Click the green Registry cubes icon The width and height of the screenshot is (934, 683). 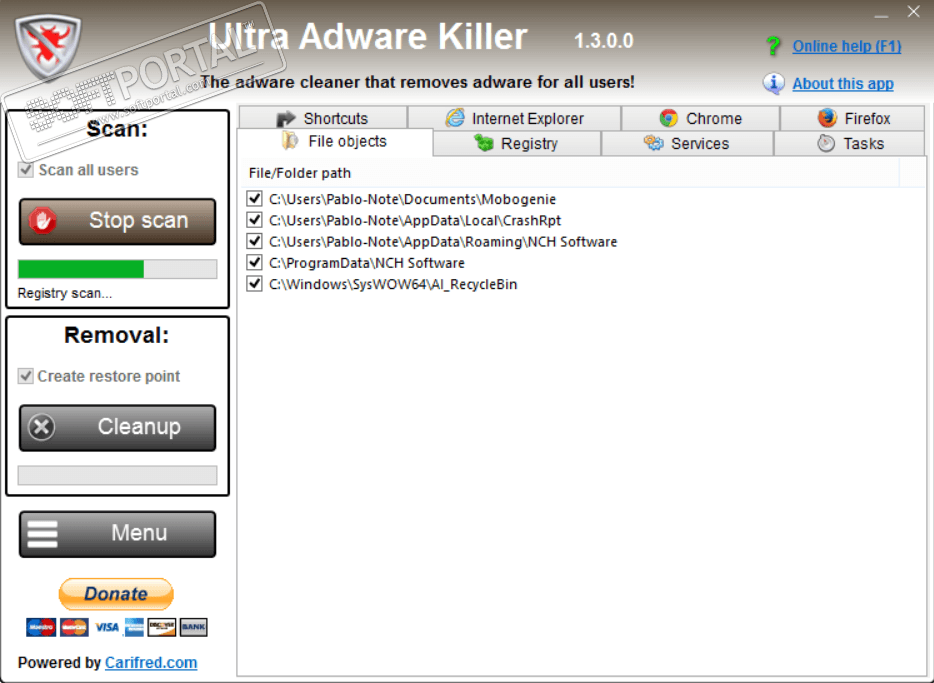point(484,143)
